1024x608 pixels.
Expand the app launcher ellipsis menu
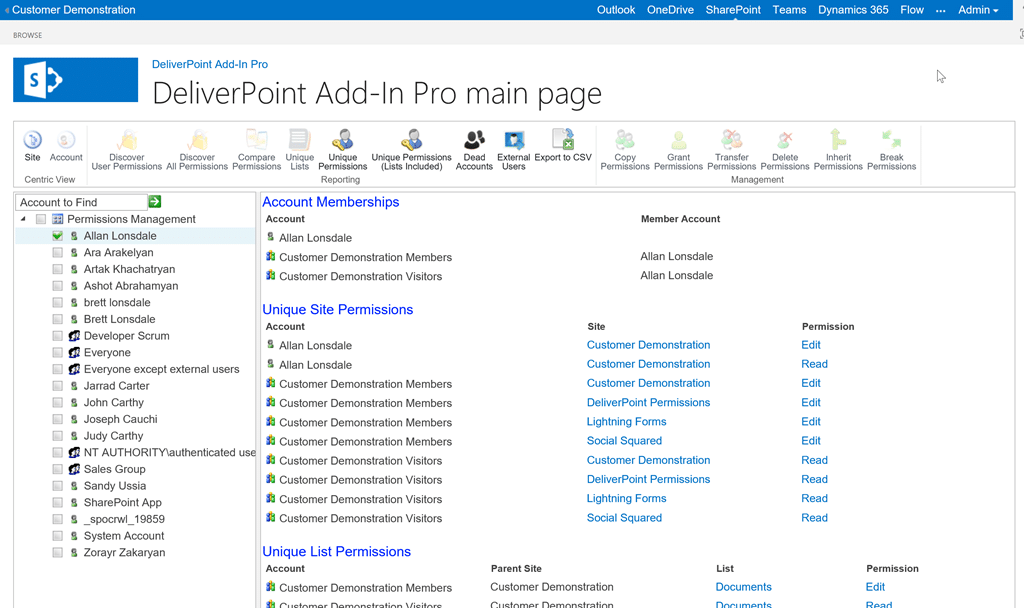click(940, 10)
